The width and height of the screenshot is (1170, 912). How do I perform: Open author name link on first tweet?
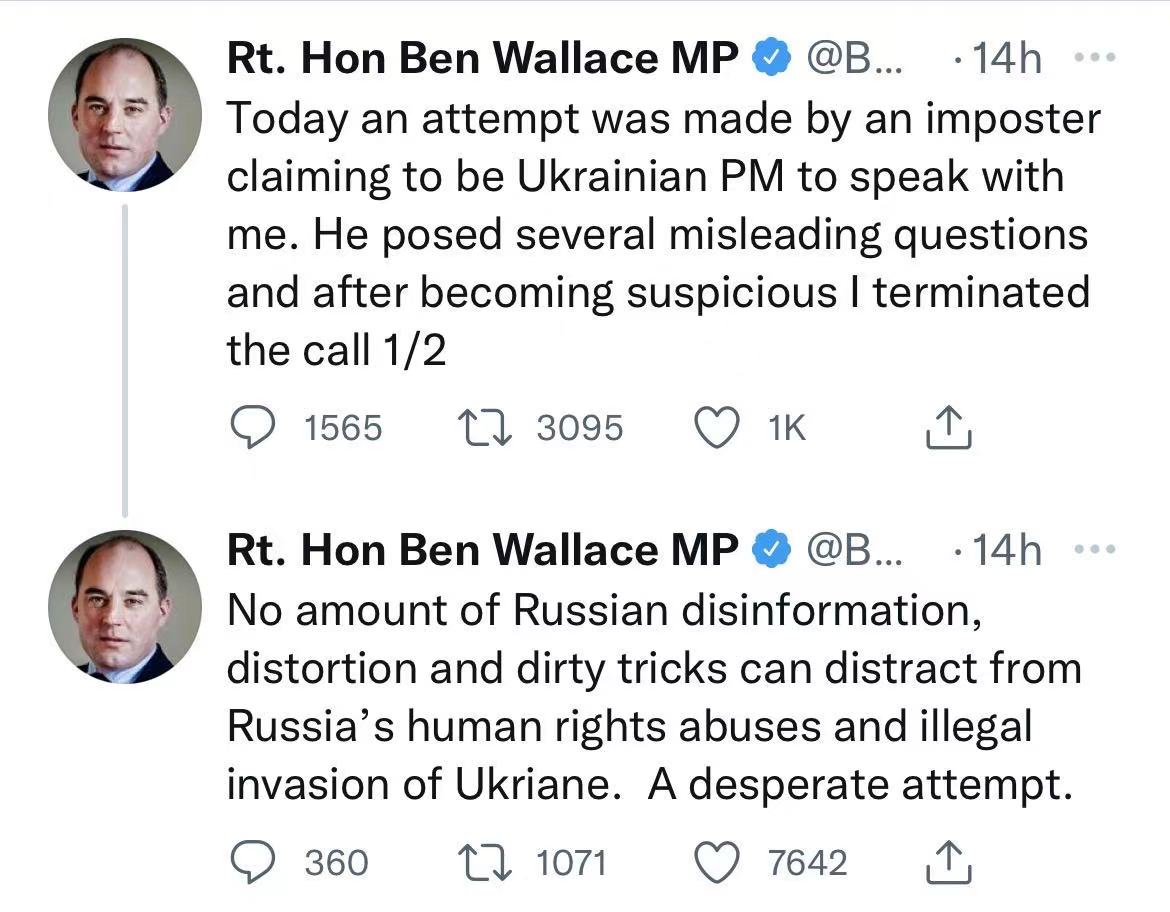pos(482,60)
